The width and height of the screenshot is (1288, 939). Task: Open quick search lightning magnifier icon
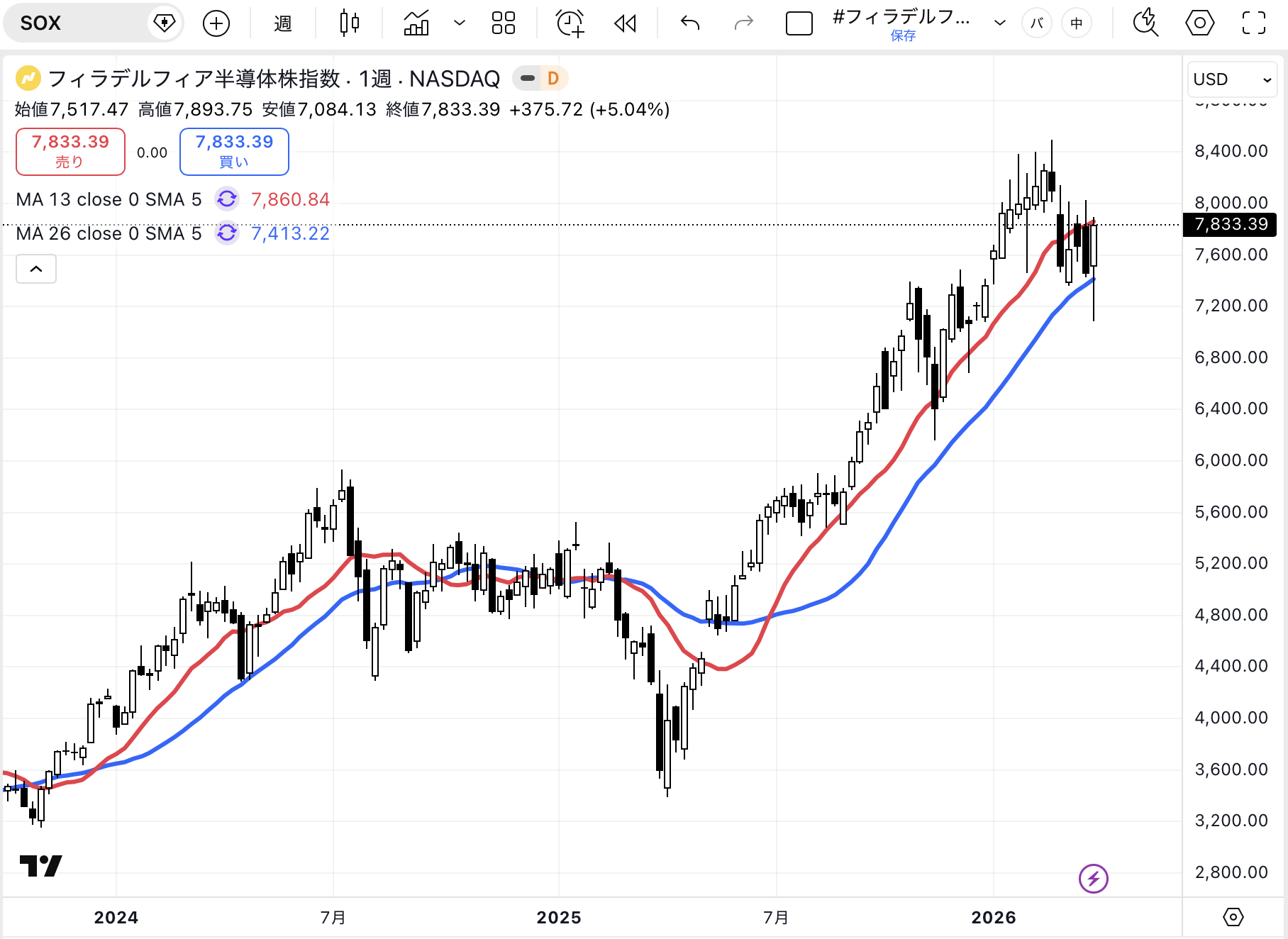click(x=1145, y=23)
